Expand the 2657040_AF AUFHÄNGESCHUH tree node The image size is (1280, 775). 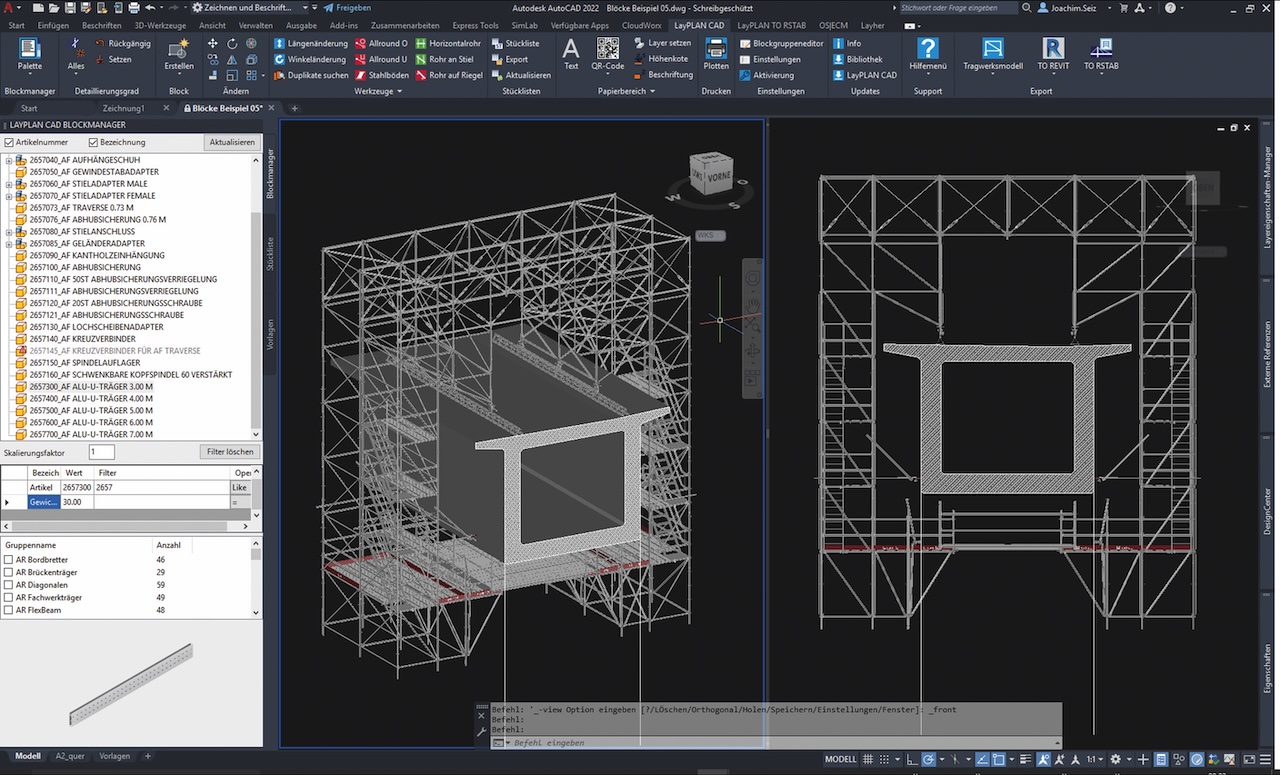pos(9,160)
